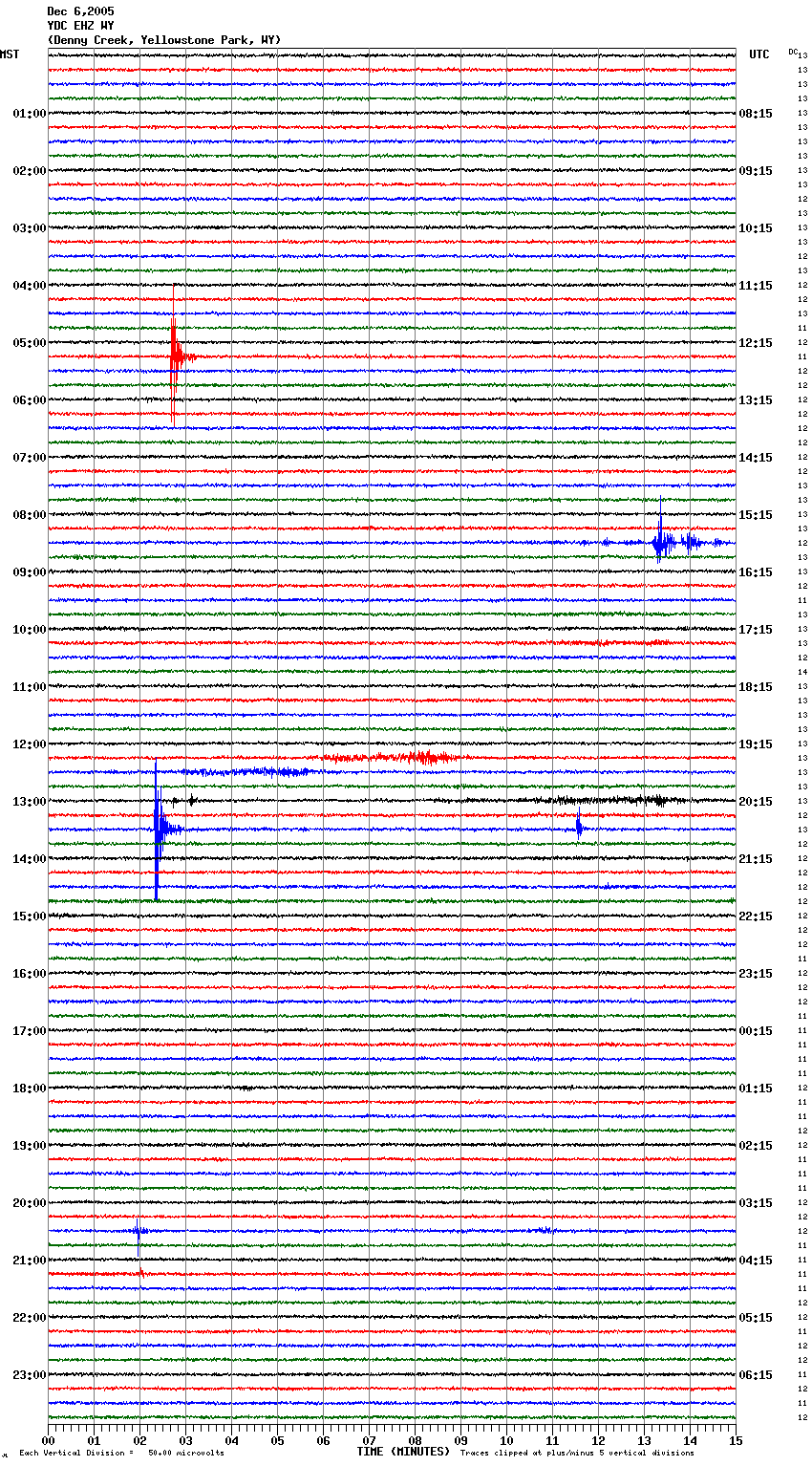Click the MST time label "20:00"
812x1466 pixels.
point(30,1203)
